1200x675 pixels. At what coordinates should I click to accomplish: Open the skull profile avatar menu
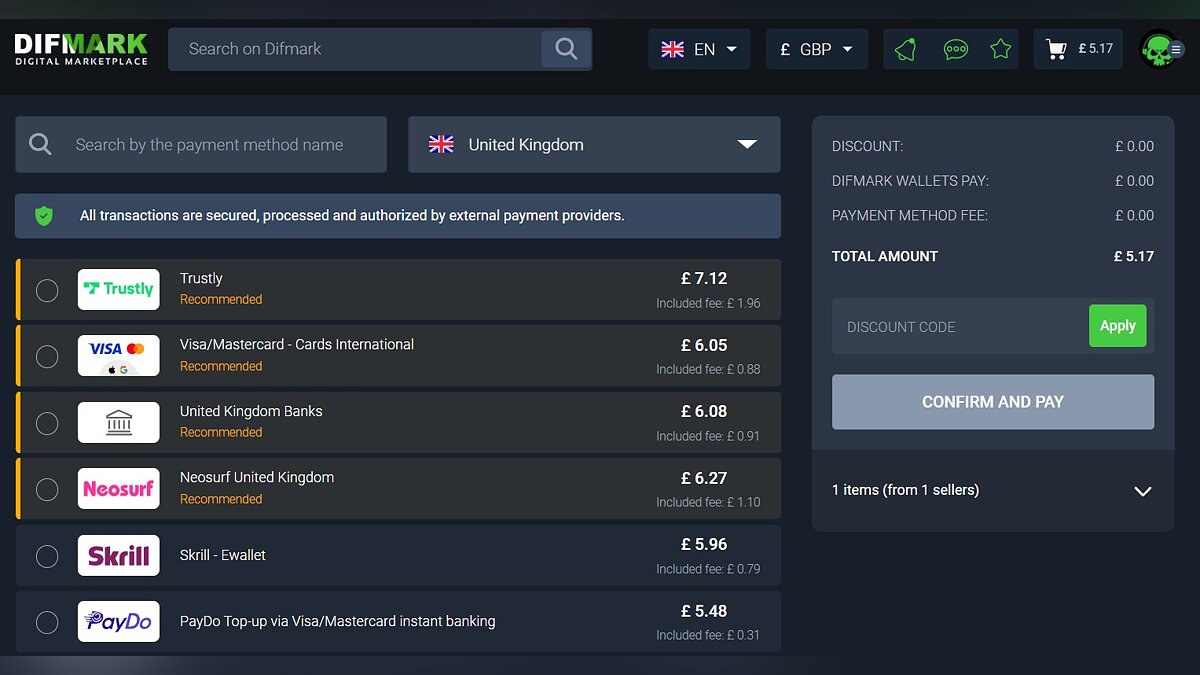[x=1160, y=49]
